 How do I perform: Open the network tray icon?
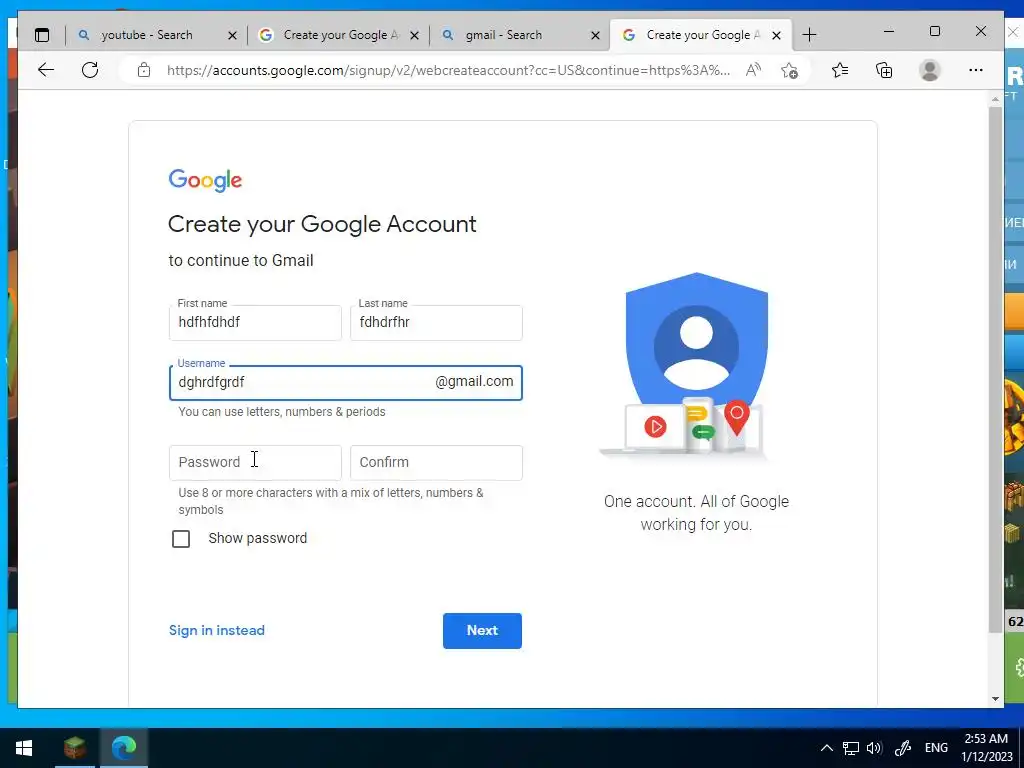(x=850, y=748)
